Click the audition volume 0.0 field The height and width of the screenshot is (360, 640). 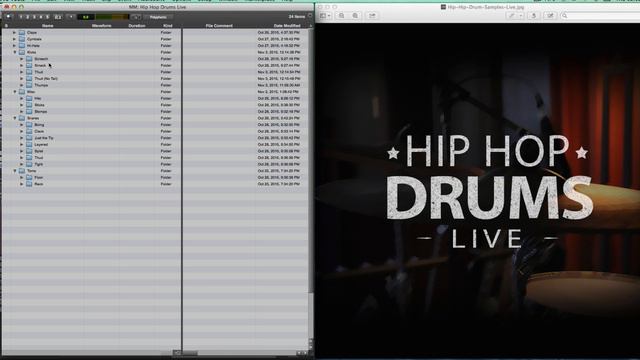pyautogui.click(x=86, y=17)
